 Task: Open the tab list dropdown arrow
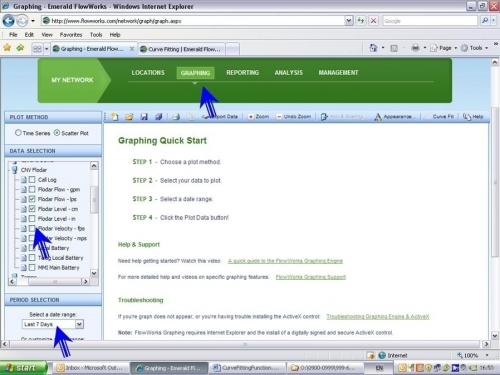point(46,49)
